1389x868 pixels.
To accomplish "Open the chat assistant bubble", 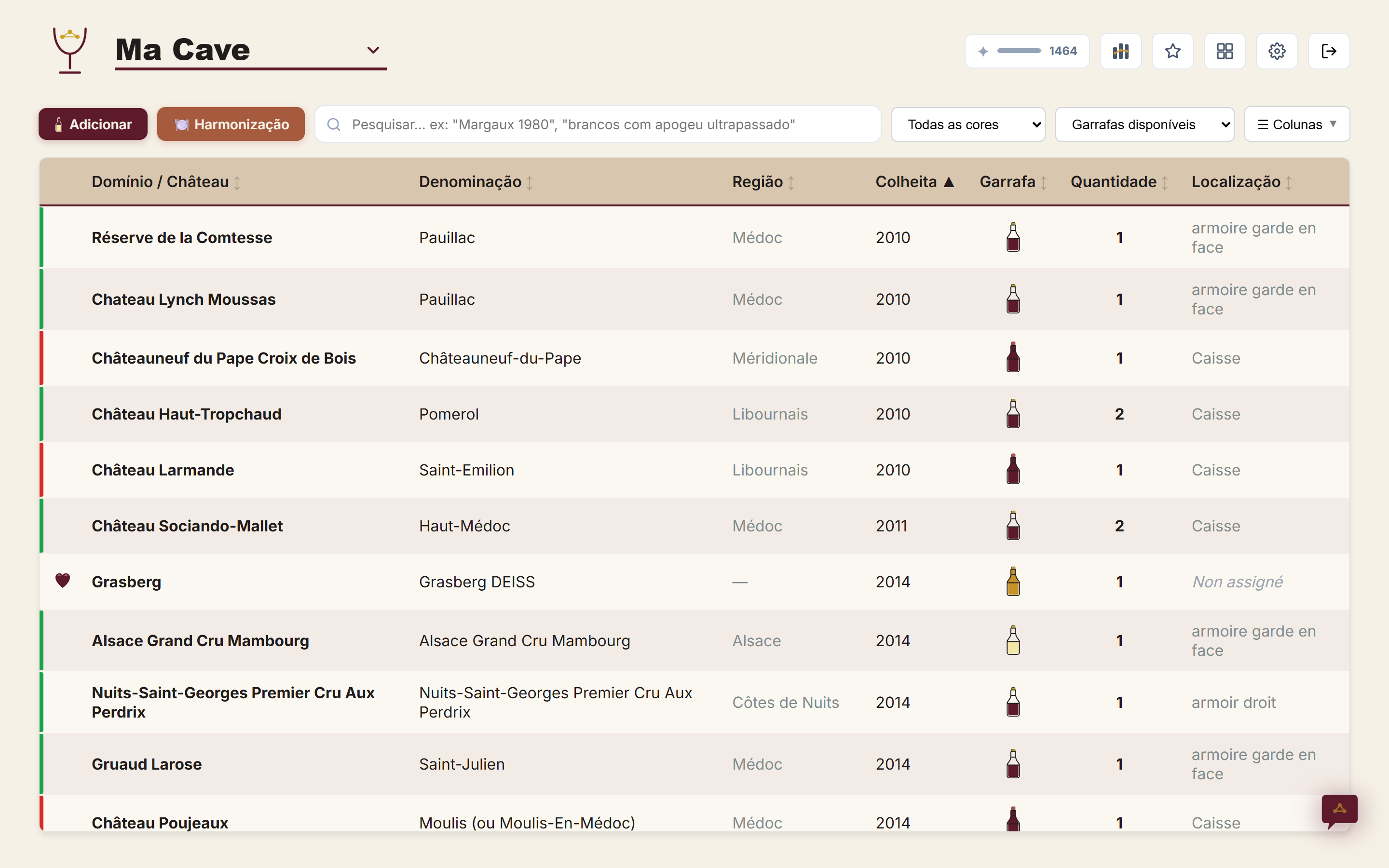I will [1340, 811].
